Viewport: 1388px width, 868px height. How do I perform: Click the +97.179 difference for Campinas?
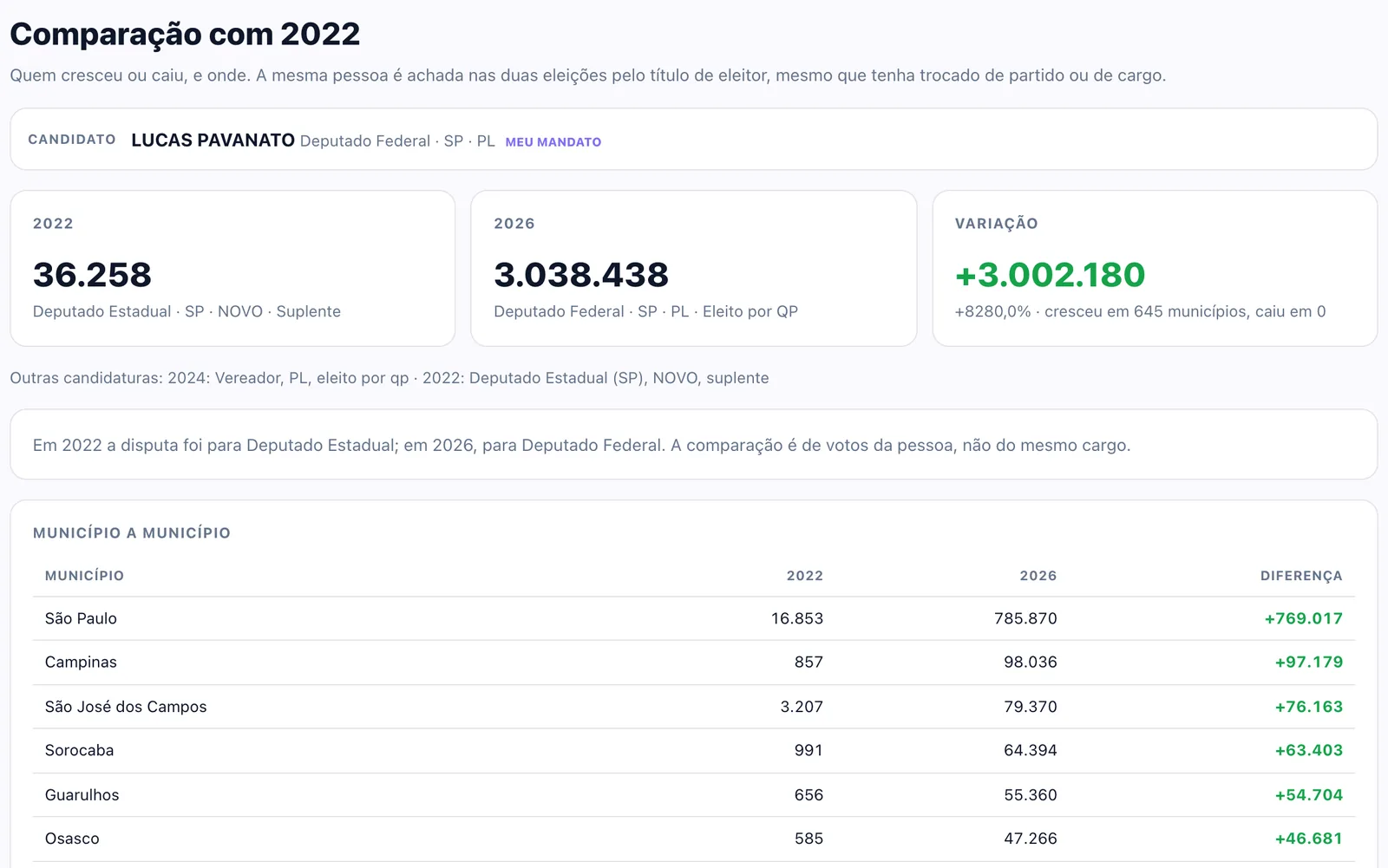coord(1308,662)
